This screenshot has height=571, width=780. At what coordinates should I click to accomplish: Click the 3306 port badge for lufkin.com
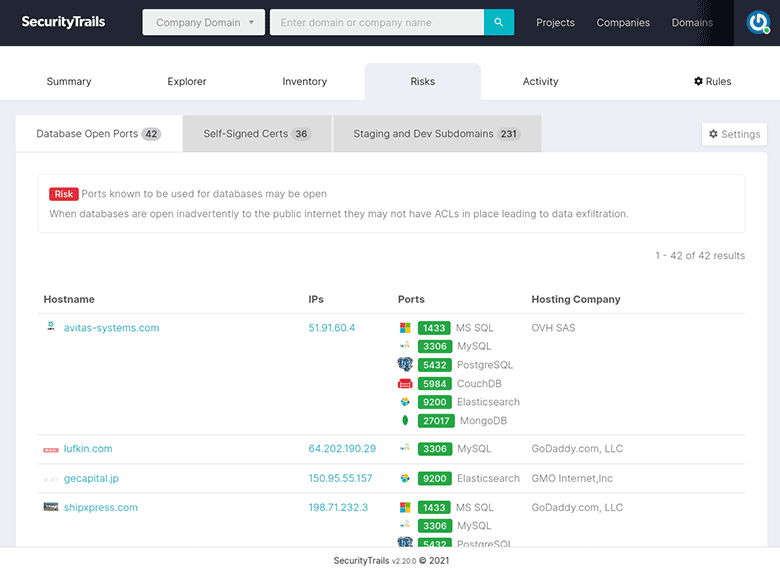435,449
